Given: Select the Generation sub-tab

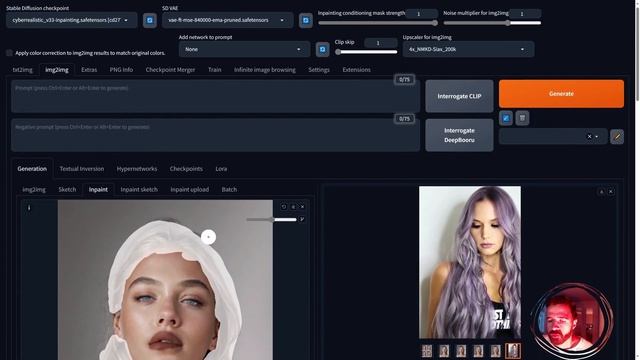Looking at the screenshot, I should coord(32,169).
